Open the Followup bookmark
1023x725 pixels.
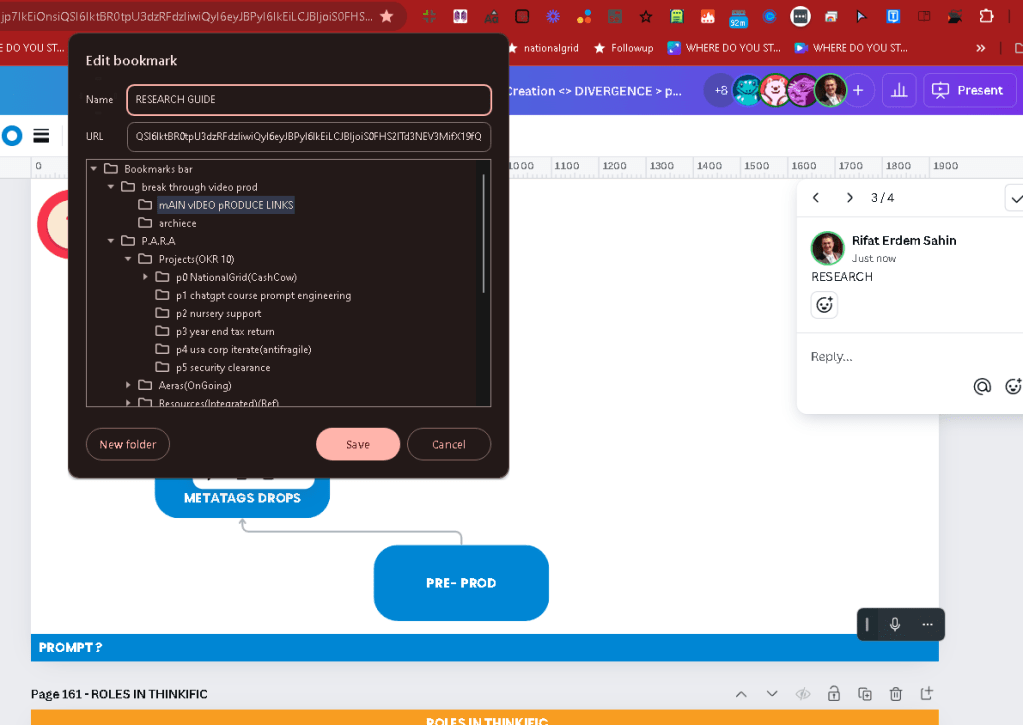click(x=624, y=48)
